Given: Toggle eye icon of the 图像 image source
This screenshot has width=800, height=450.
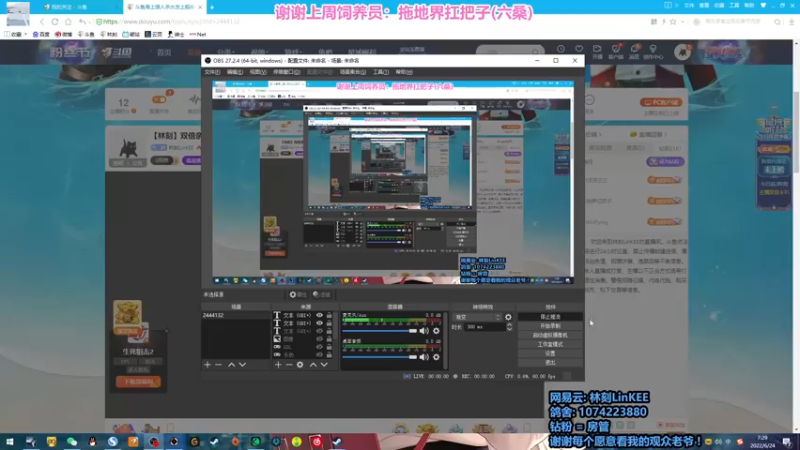Looking at the screenshot, I should pyautogui.click(x=319, y=339).
